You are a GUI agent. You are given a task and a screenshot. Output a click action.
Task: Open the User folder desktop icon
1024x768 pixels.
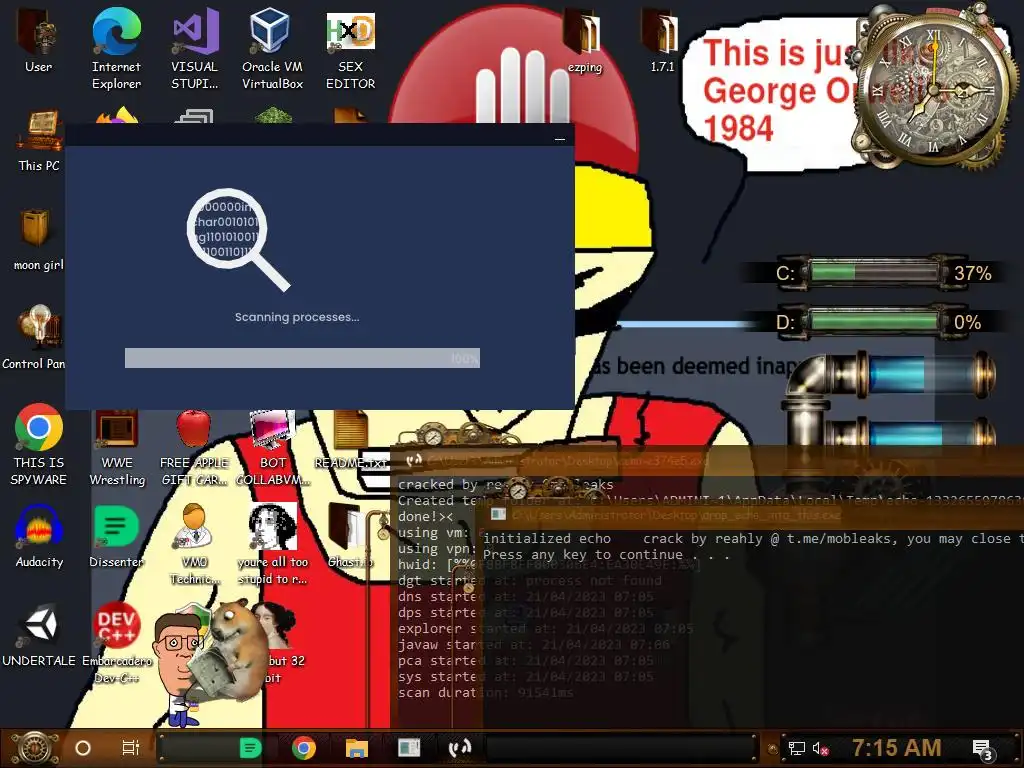click(39, 39)
